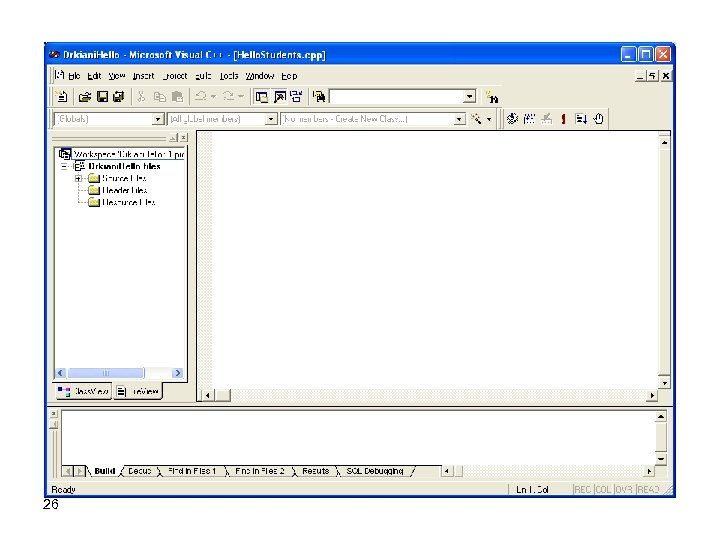The image size is (720, 540).
Task: Click the Copy toolbar icon
Action: click(159, 97)
